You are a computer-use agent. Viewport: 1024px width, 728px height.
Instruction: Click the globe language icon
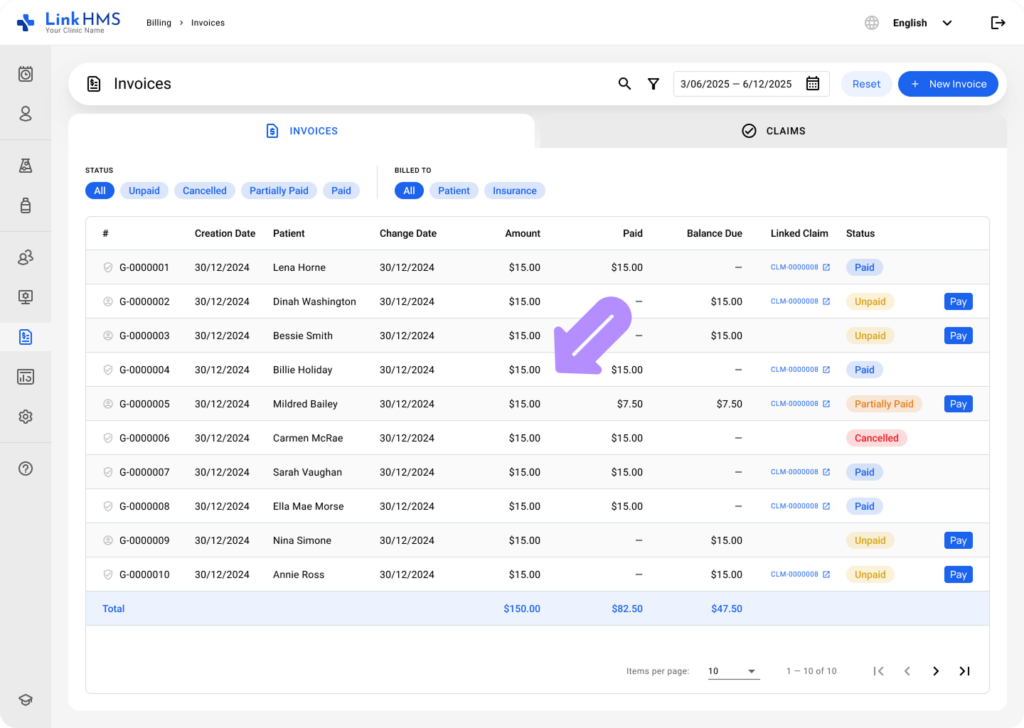(871, 23)
